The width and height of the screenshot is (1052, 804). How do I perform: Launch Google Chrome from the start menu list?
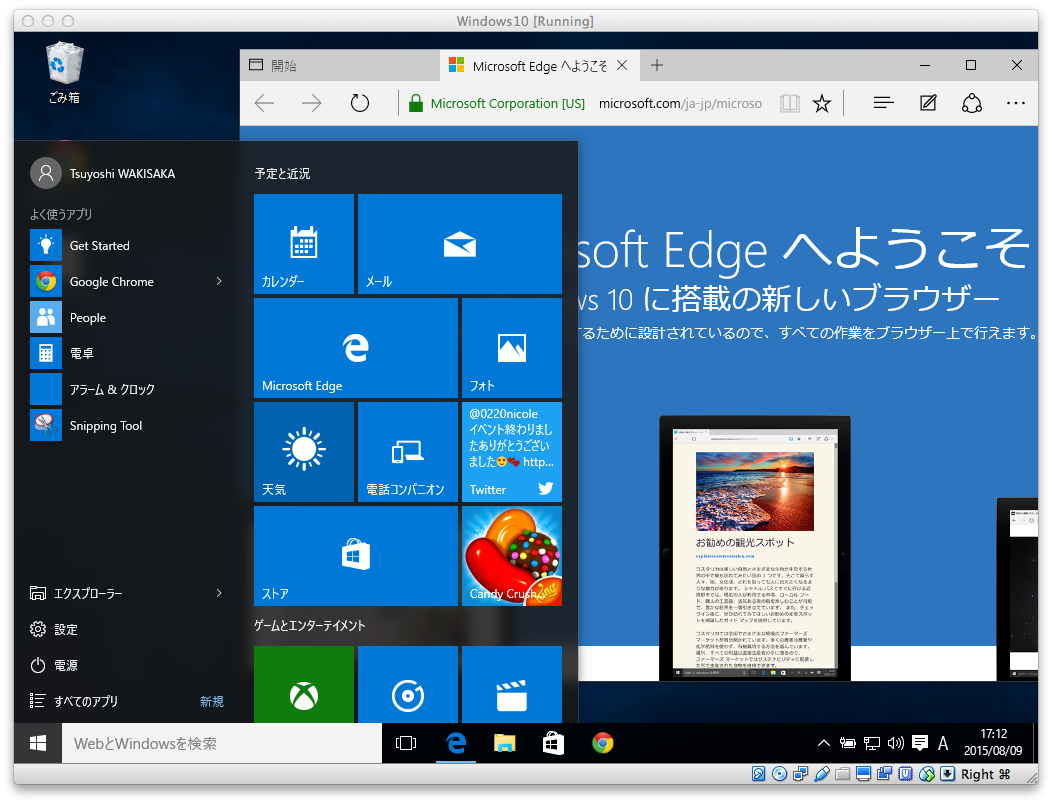pyautogui.click(x=114, y=282)
